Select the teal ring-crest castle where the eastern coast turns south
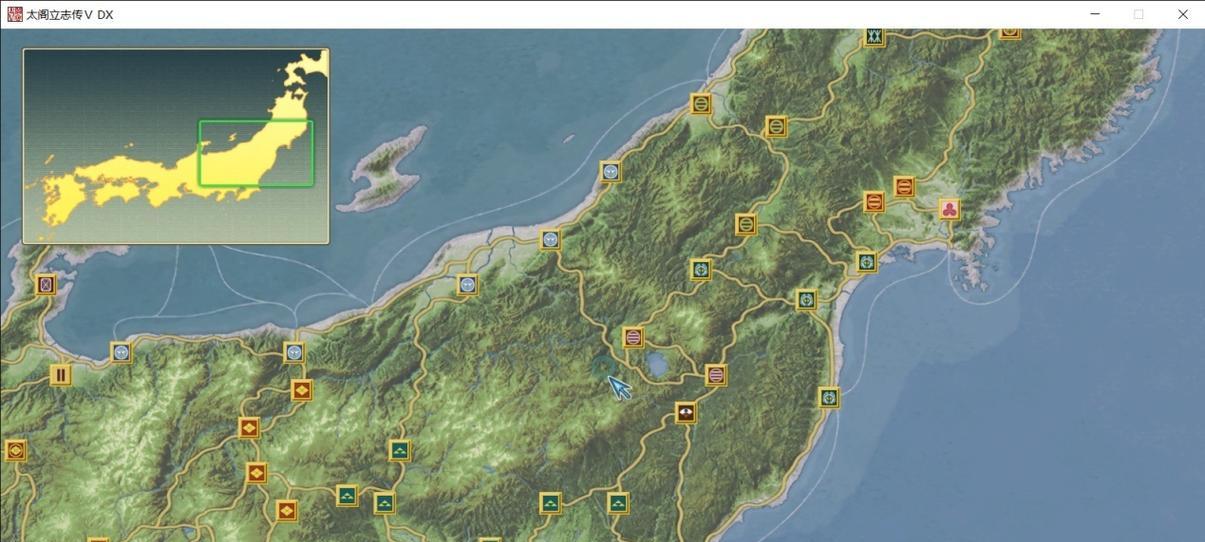Image resolution: width=1205 pixels, height=542 pixels. click(x=807, y=299)
